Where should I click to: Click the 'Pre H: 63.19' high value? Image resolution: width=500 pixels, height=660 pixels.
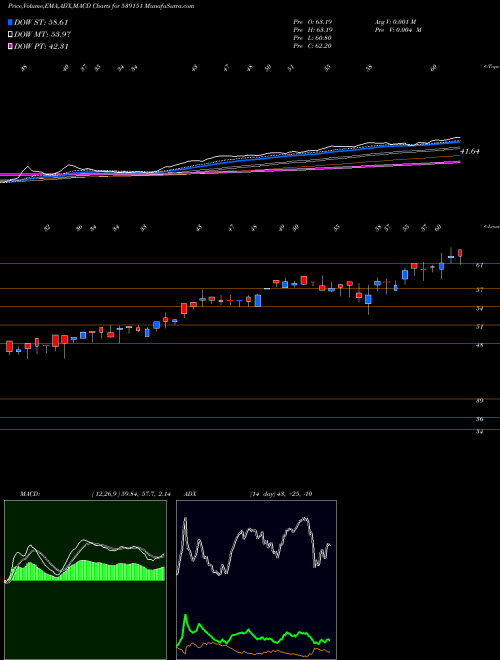click(x=313, y=30)
